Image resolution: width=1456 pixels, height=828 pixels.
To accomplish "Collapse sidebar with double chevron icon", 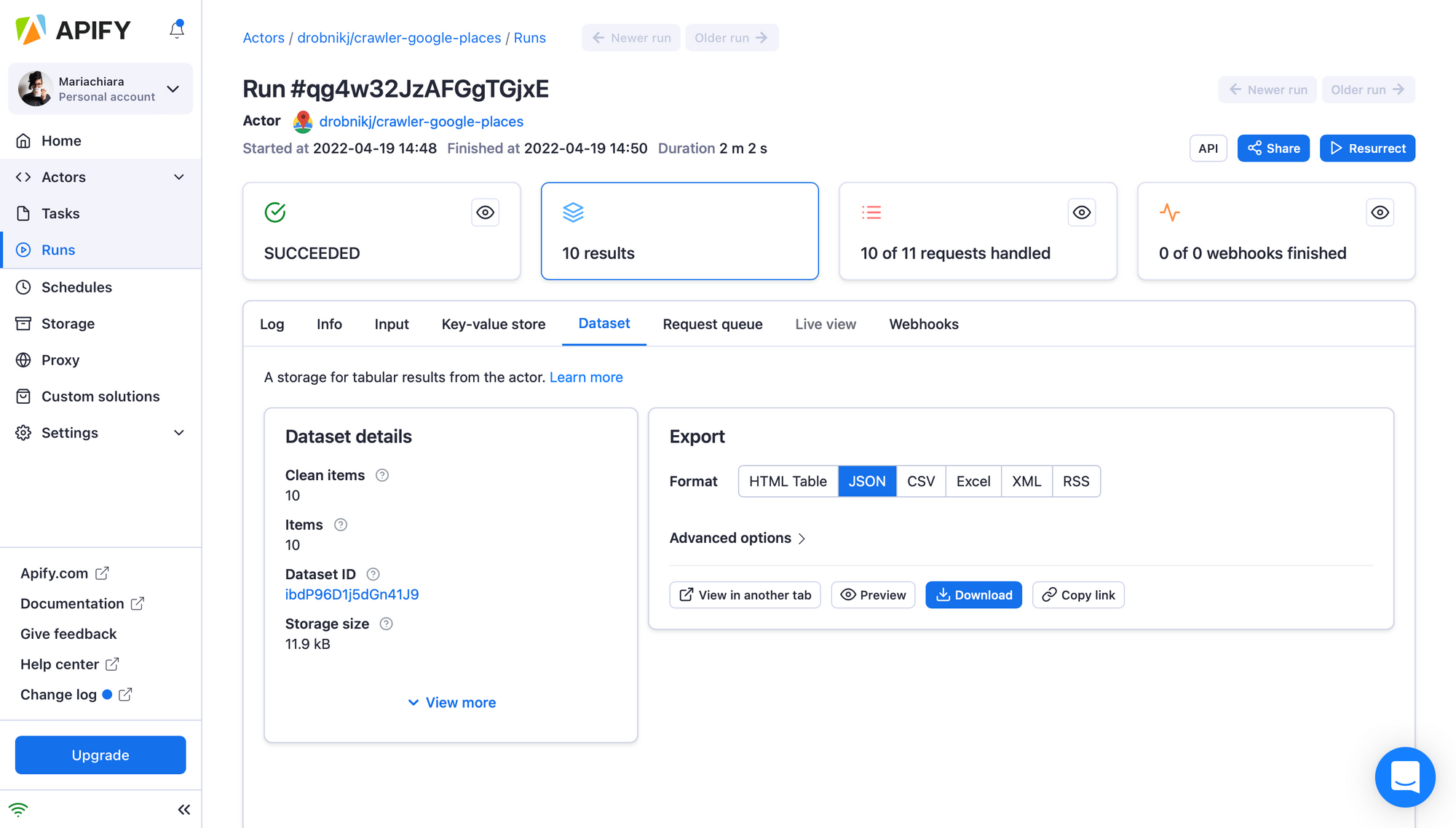I will pos(184,810).
